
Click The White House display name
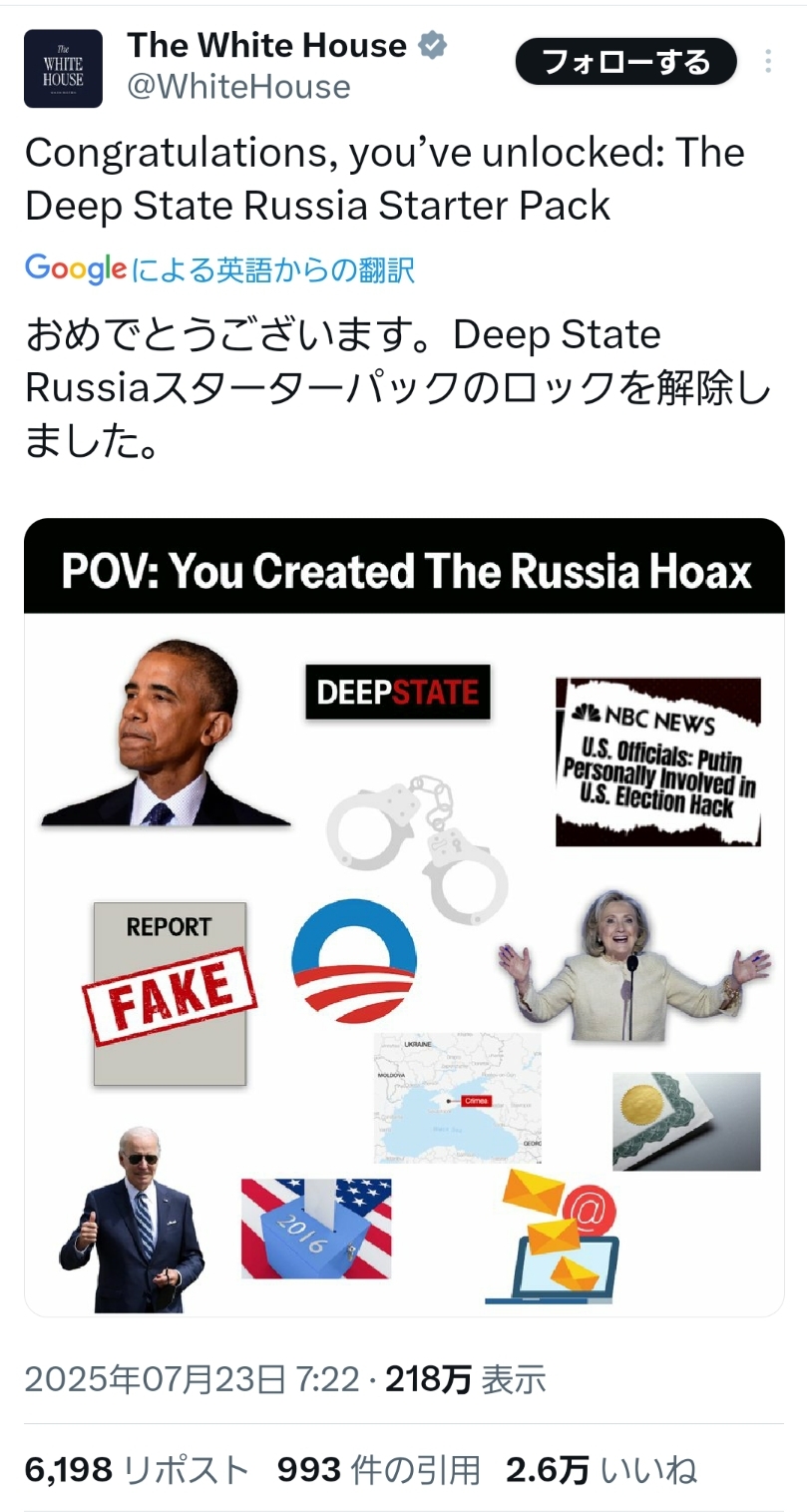pos(267,45)
